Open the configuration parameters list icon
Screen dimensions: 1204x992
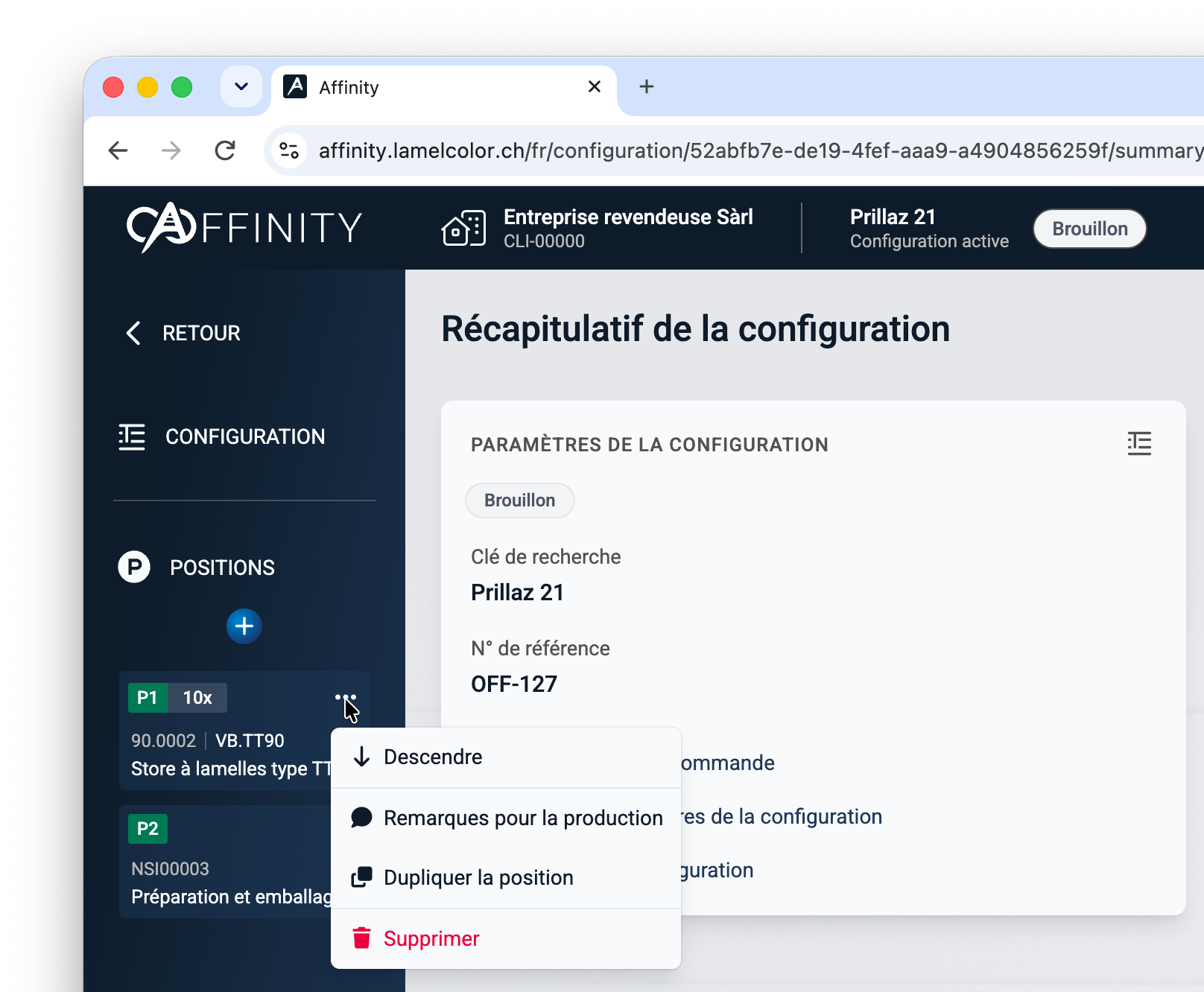1139,444
